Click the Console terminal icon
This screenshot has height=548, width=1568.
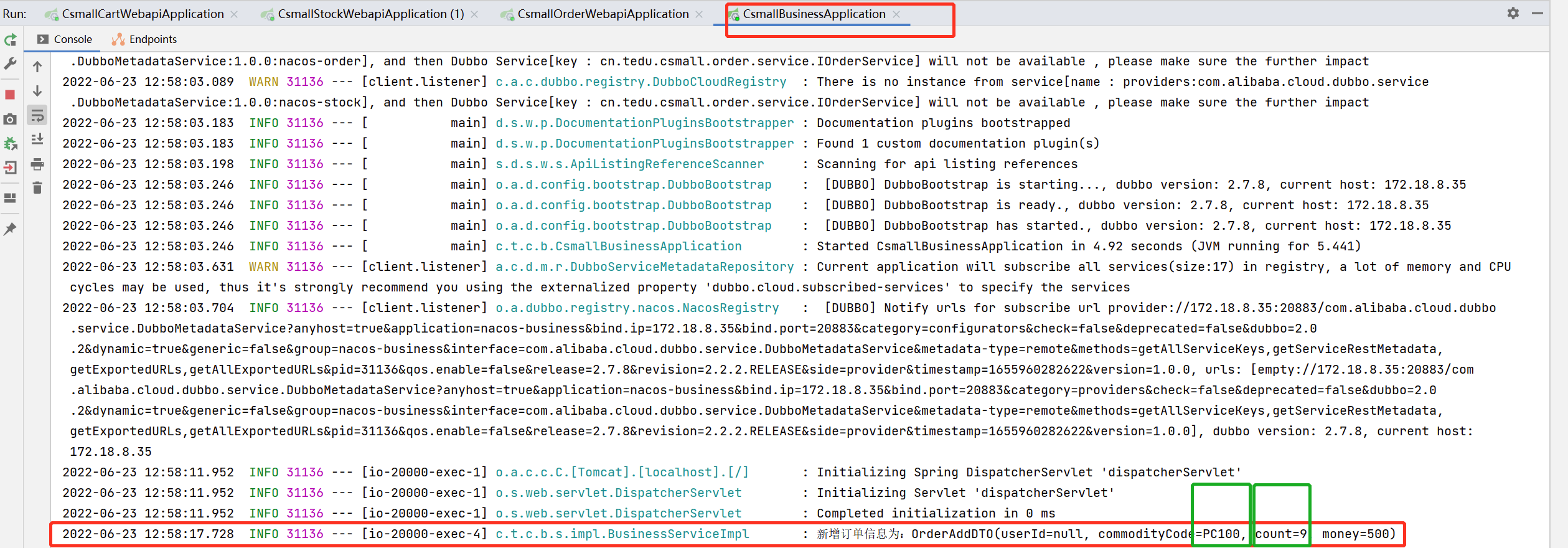[x=43, y=39]
